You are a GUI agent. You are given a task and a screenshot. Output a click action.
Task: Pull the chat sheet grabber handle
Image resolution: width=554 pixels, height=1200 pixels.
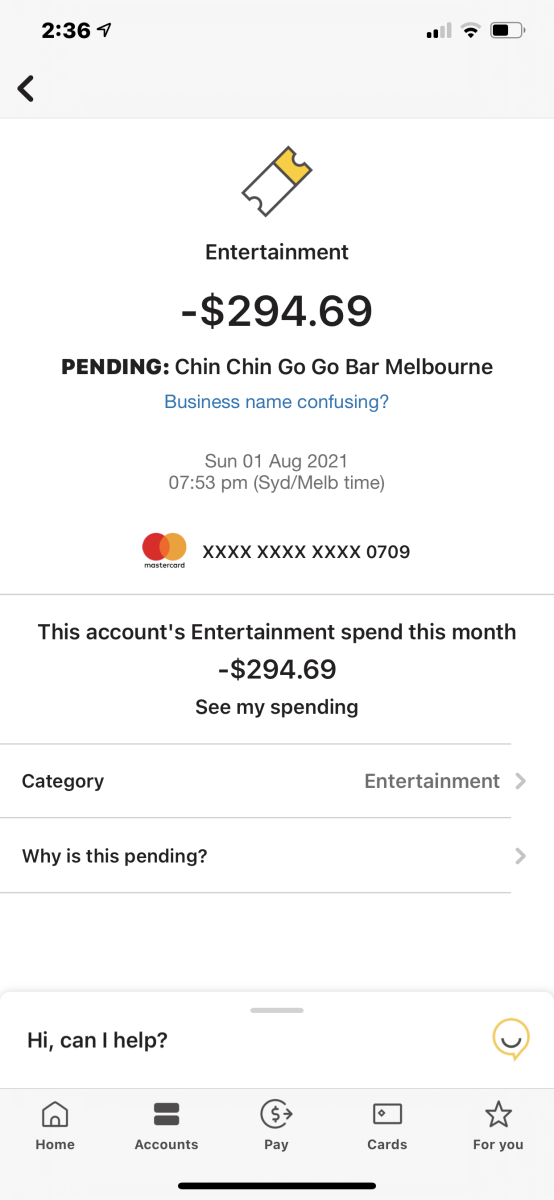coord(277,1010)
